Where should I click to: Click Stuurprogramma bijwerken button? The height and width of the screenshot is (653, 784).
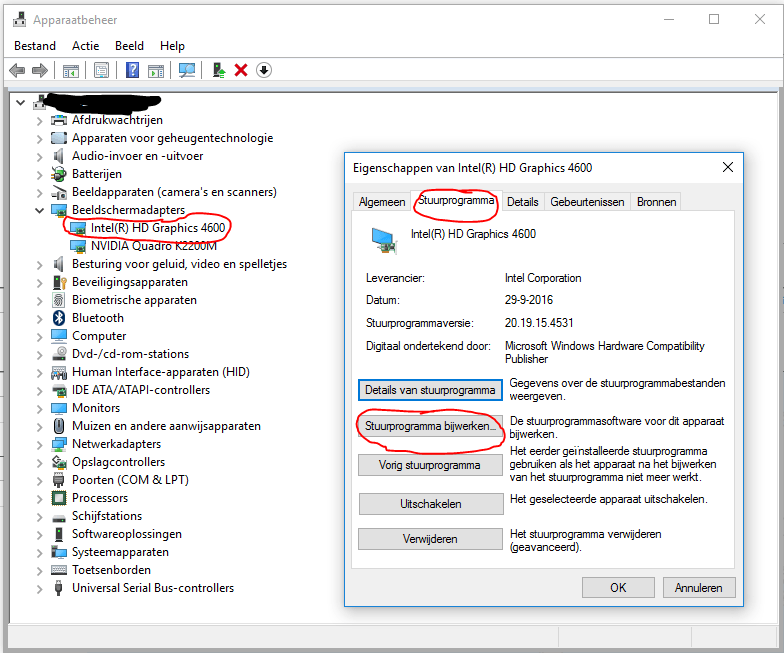coord(430,426)
